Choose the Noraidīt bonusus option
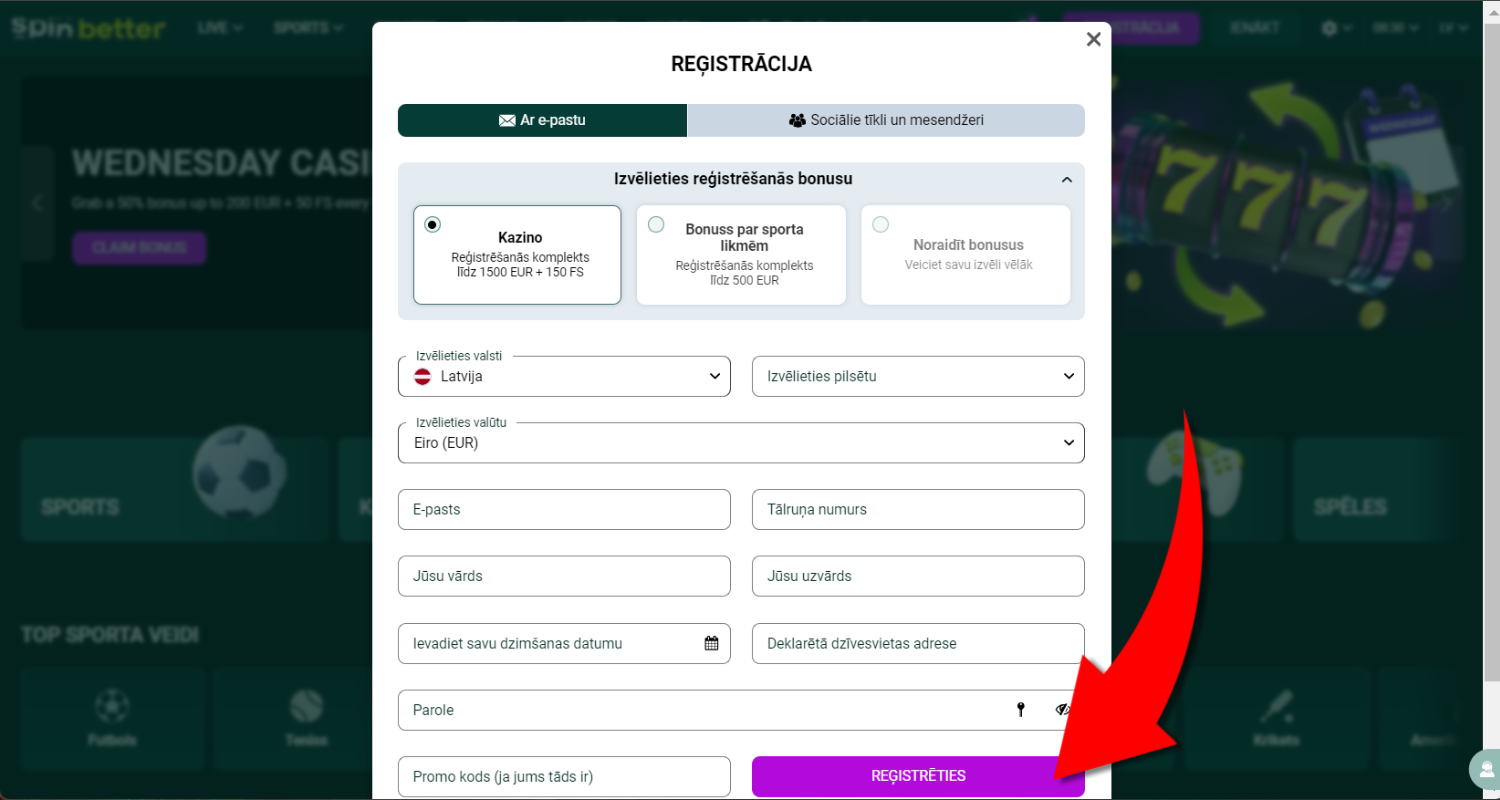Screen dimensions: 1500x800 (x=965, y=254)
